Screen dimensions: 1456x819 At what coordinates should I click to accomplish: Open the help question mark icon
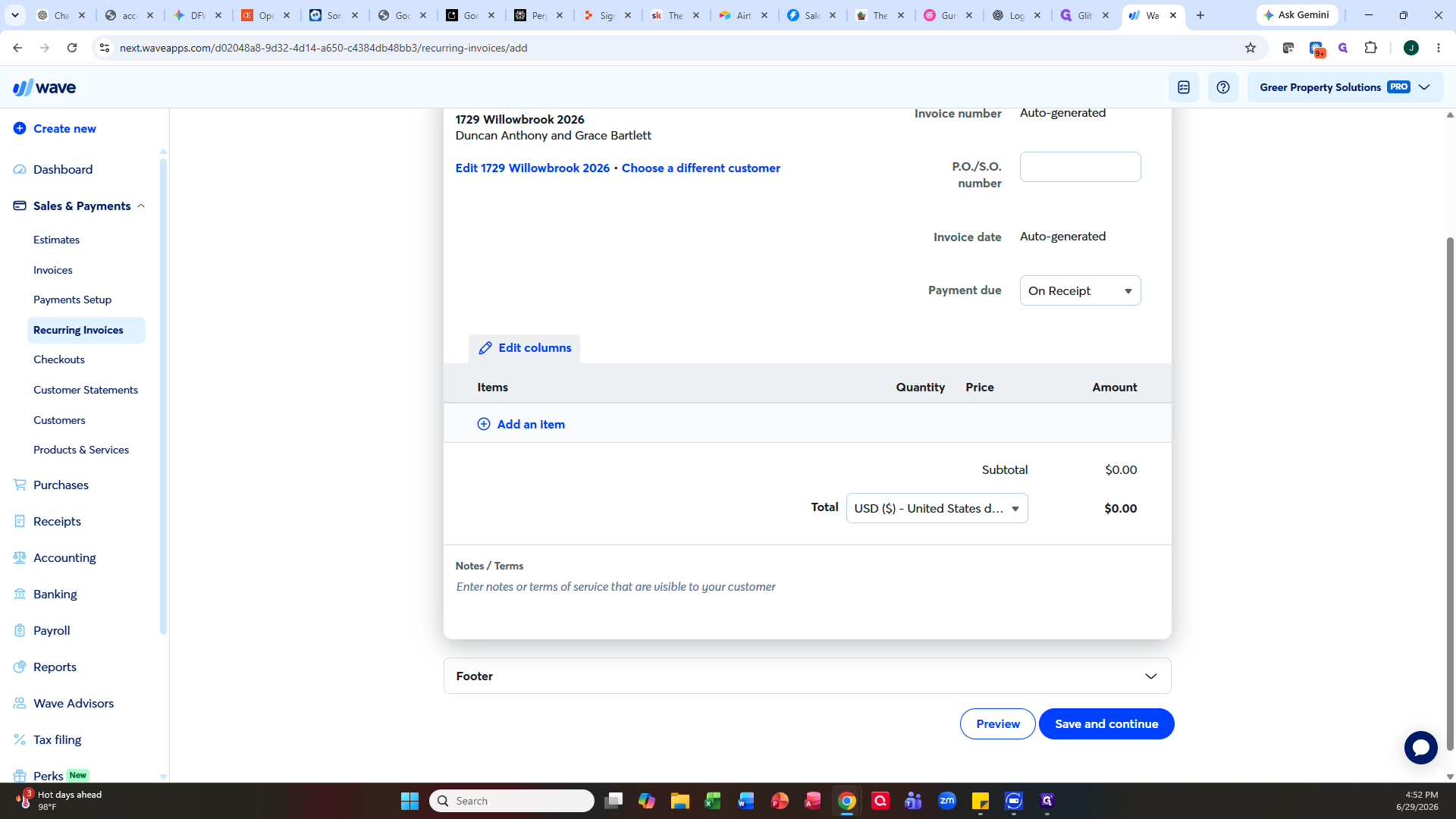tap(1223, 87)
